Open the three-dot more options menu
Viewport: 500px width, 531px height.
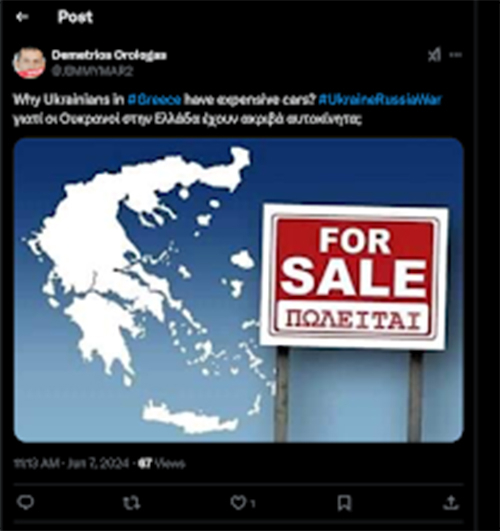[x=456, y=54]
